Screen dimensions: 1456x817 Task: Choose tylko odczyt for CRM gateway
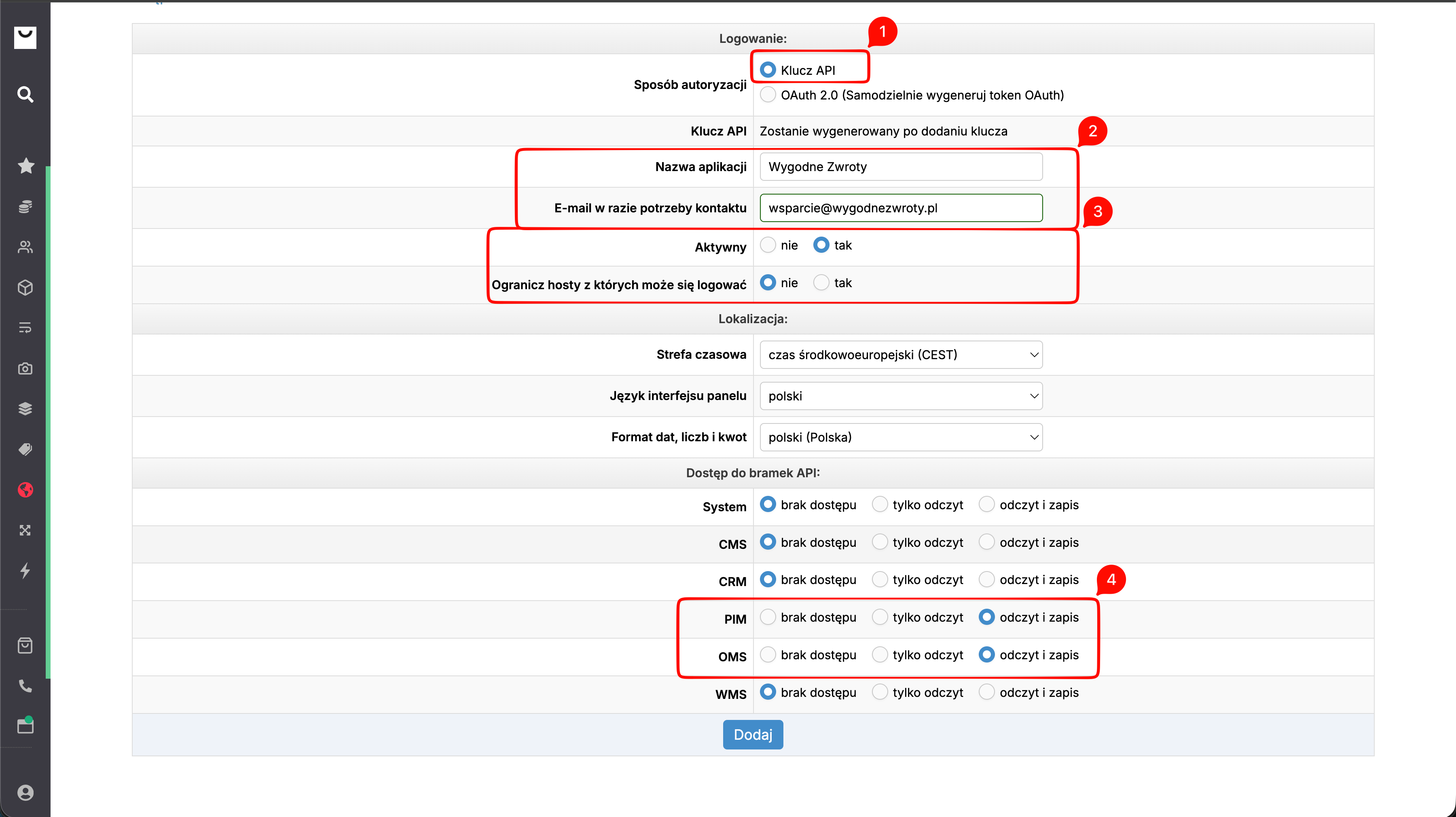tap(880, 579)
